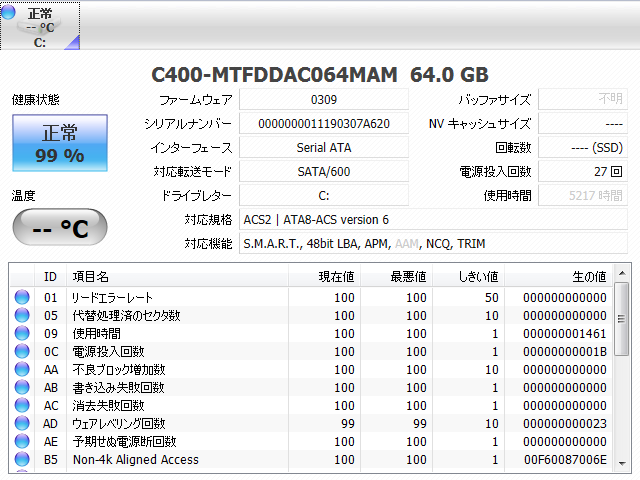This screenshot has width=640, height=480.
Task: Click the status orb for row B5
Action: [22, 459]
